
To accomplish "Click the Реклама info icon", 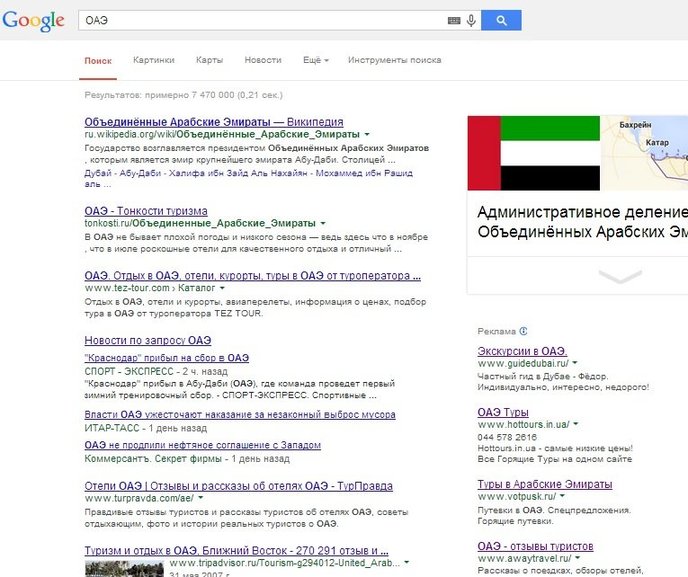I will pos(523,331).
